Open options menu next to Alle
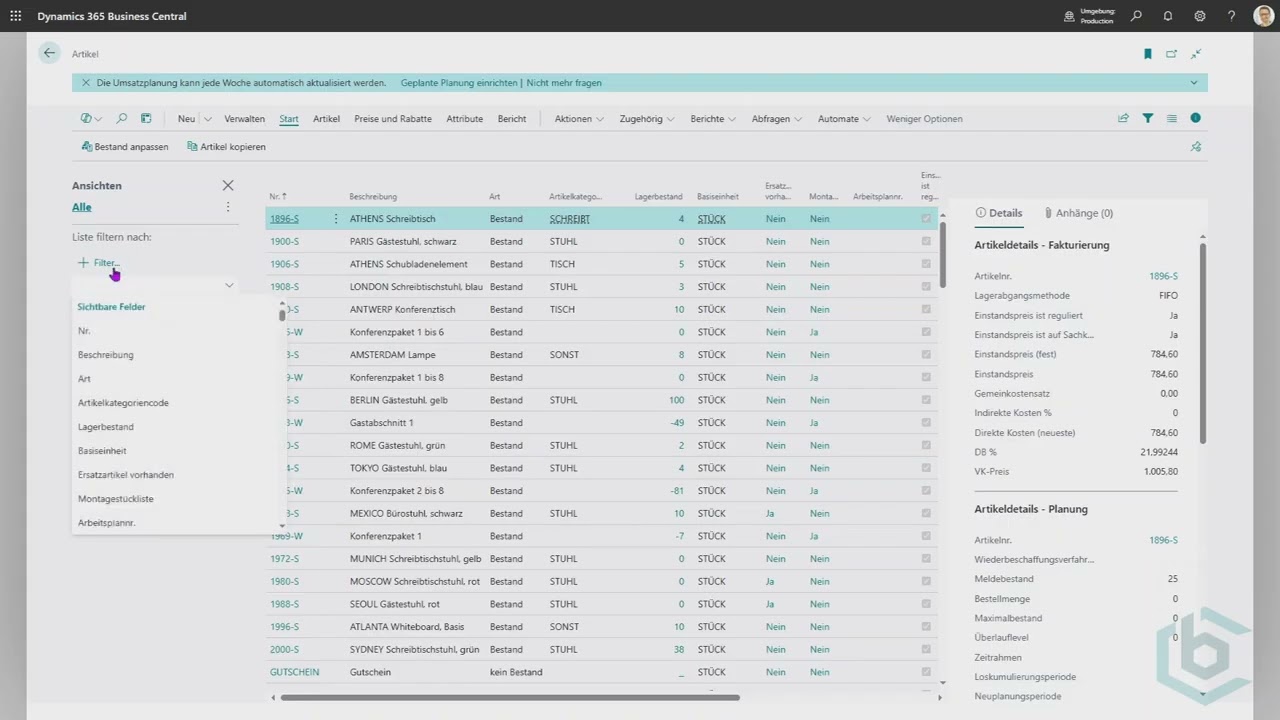 pyautogui.click(x=228, y=207)
